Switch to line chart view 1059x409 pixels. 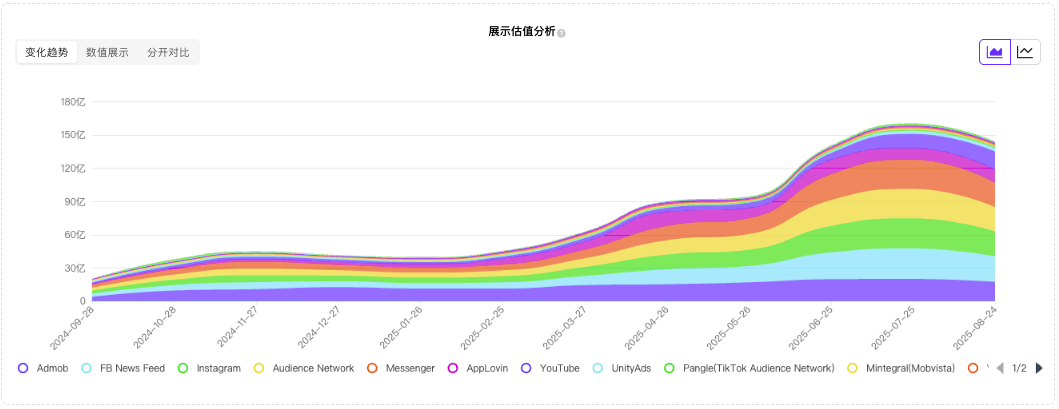1025,52
